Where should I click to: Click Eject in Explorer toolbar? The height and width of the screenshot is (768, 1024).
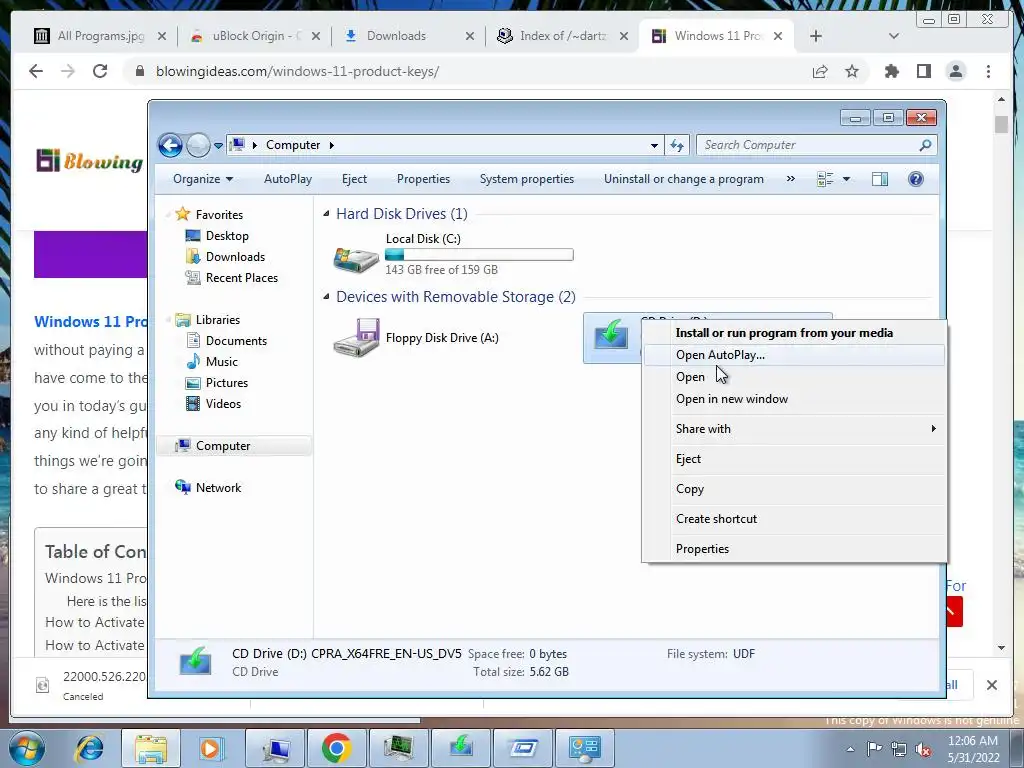click(x=354, y=179)
